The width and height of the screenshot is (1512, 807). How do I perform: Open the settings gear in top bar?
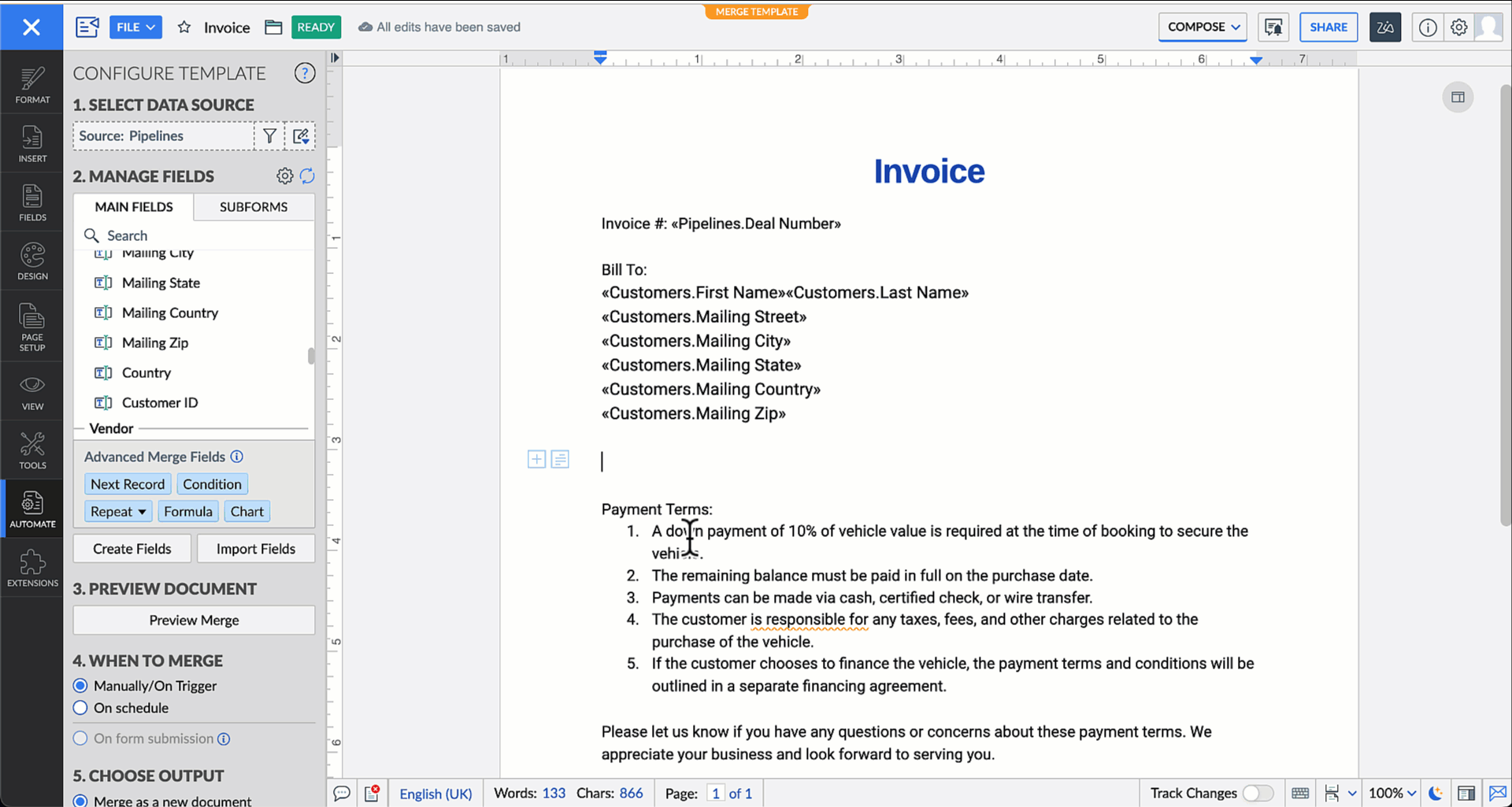pyautogui.click(x=1459, y=28)
